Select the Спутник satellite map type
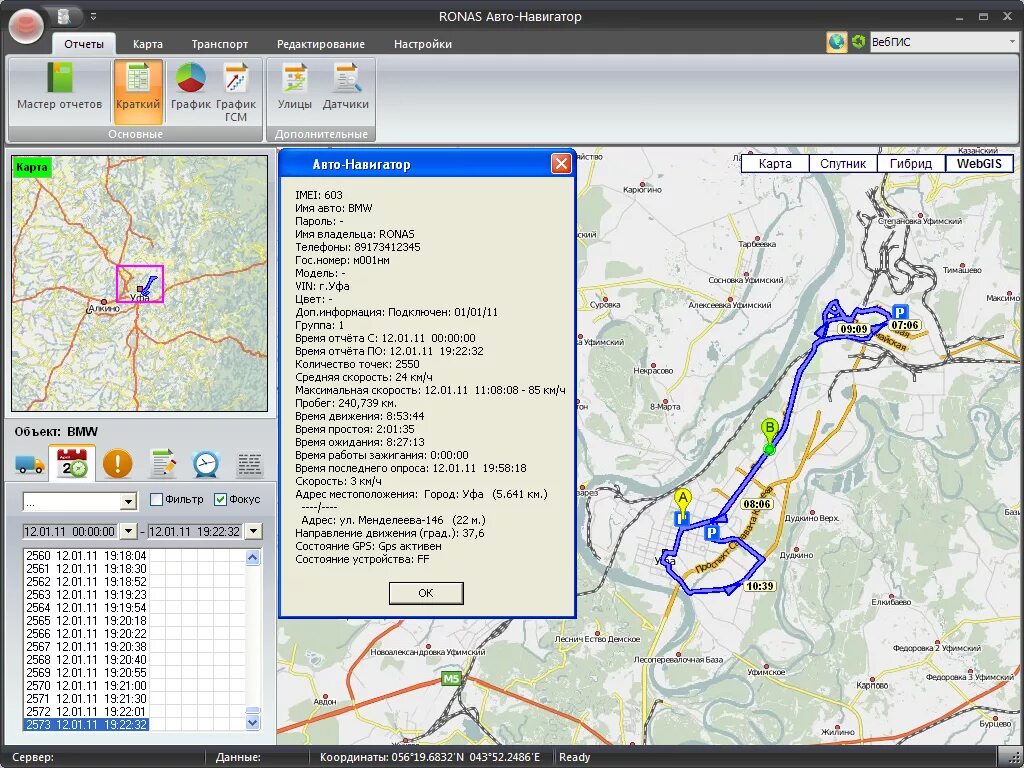Image resolution: width=1024 pixels, height=768 pixels. coord(843,163)
